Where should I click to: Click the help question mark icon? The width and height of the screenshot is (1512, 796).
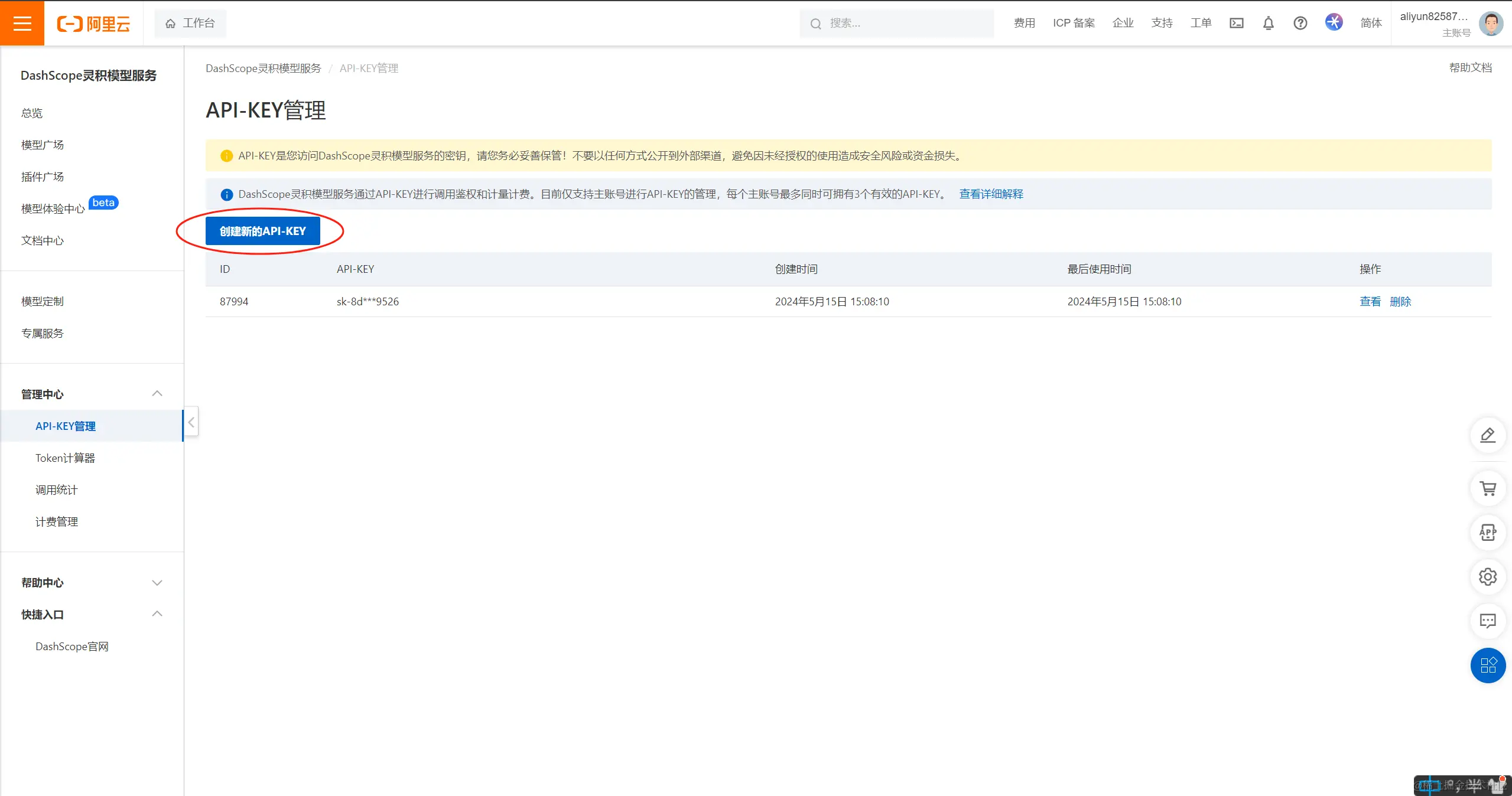click(1300, 23)
